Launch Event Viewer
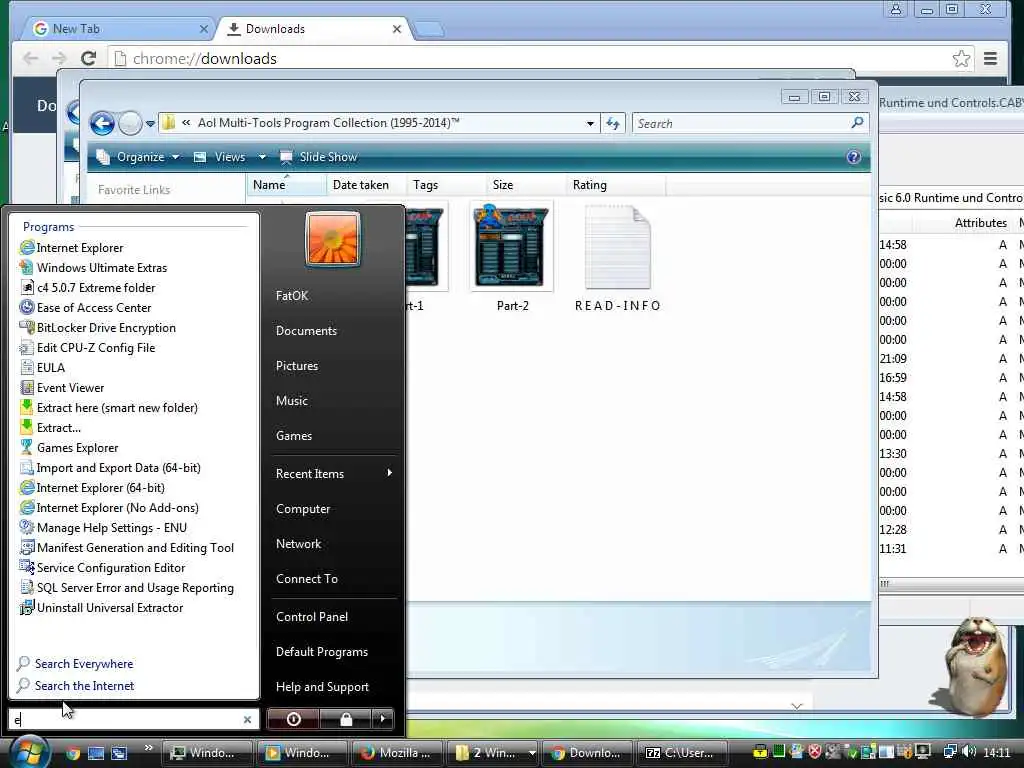Image resolution: width=1024 pixels, height=768 pixels. (62, 388)
